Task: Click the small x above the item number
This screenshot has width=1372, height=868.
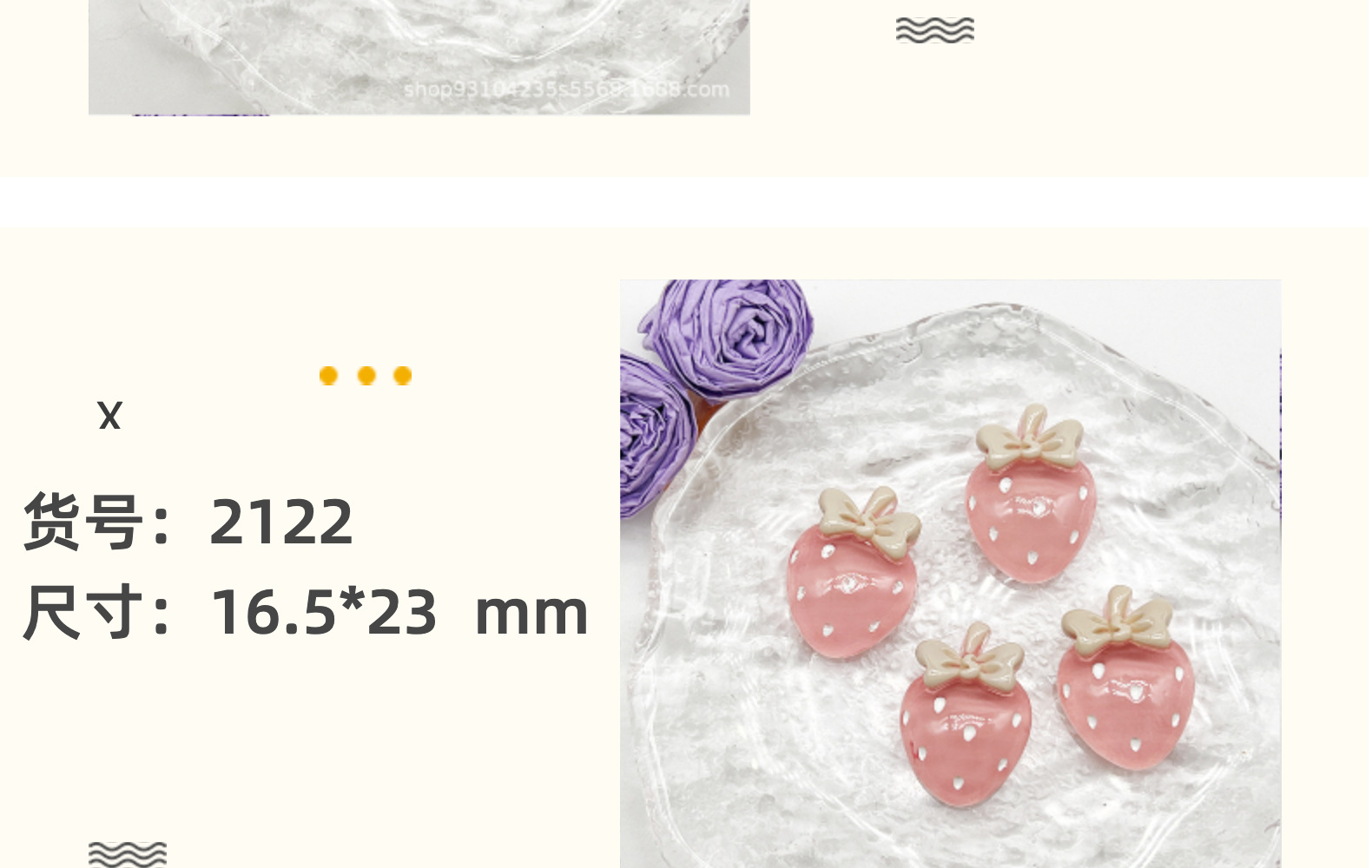Action: pos(109,416)
